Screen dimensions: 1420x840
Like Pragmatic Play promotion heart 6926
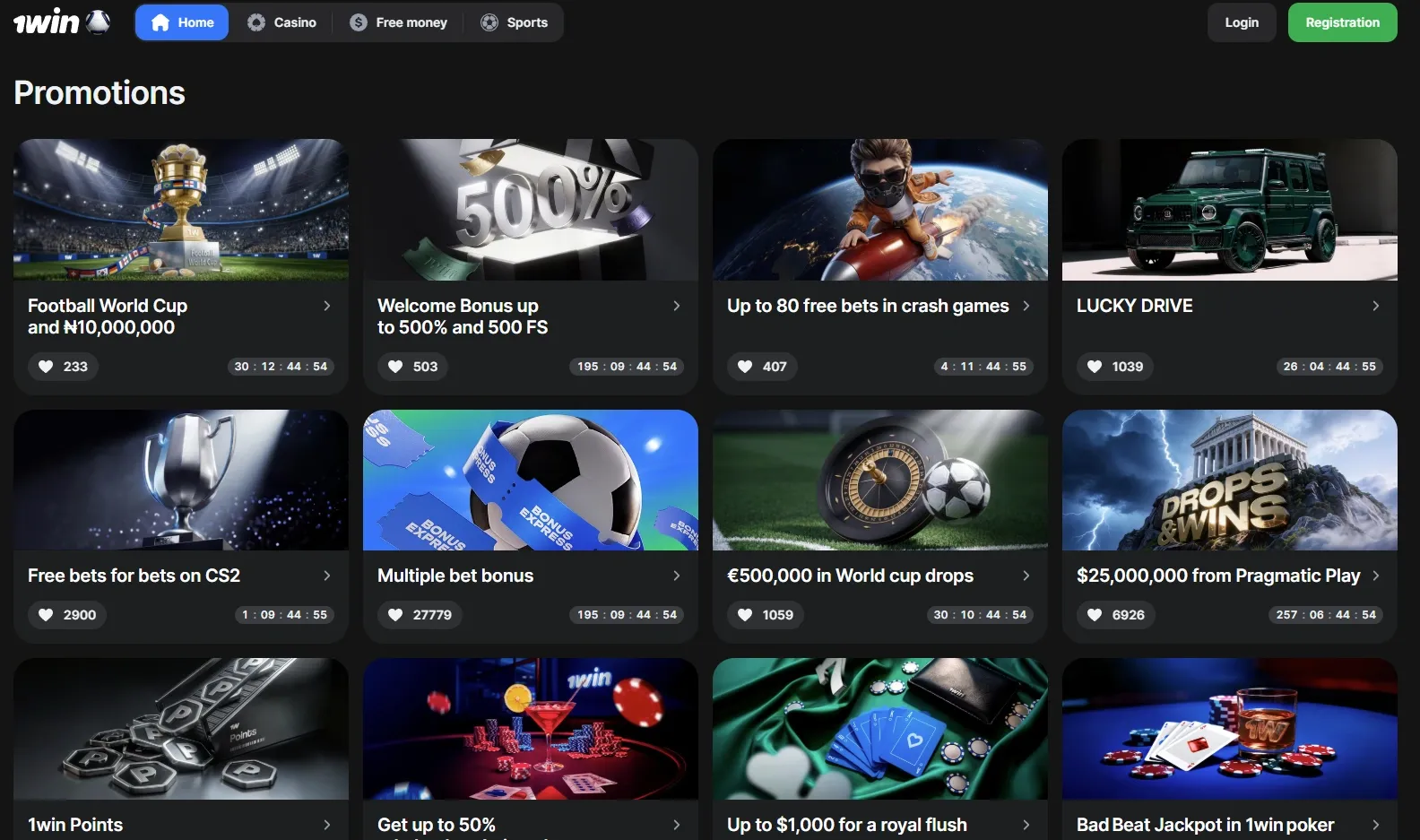point(1115,614)
